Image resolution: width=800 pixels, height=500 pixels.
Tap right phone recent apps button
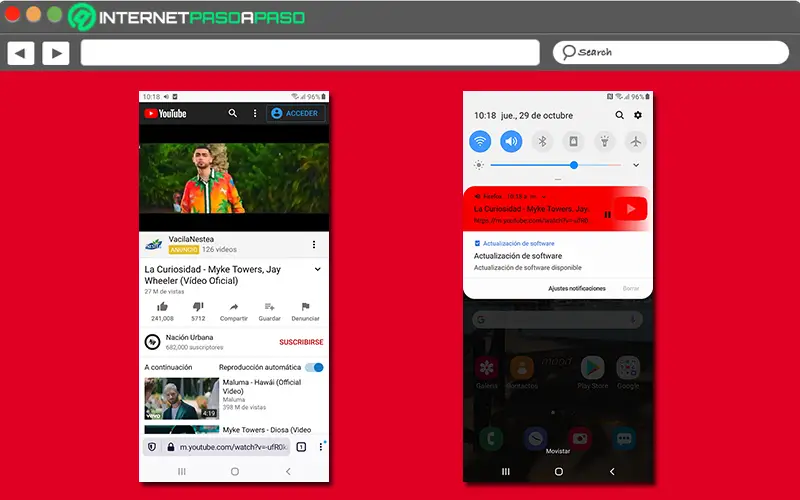pos(506,471)
